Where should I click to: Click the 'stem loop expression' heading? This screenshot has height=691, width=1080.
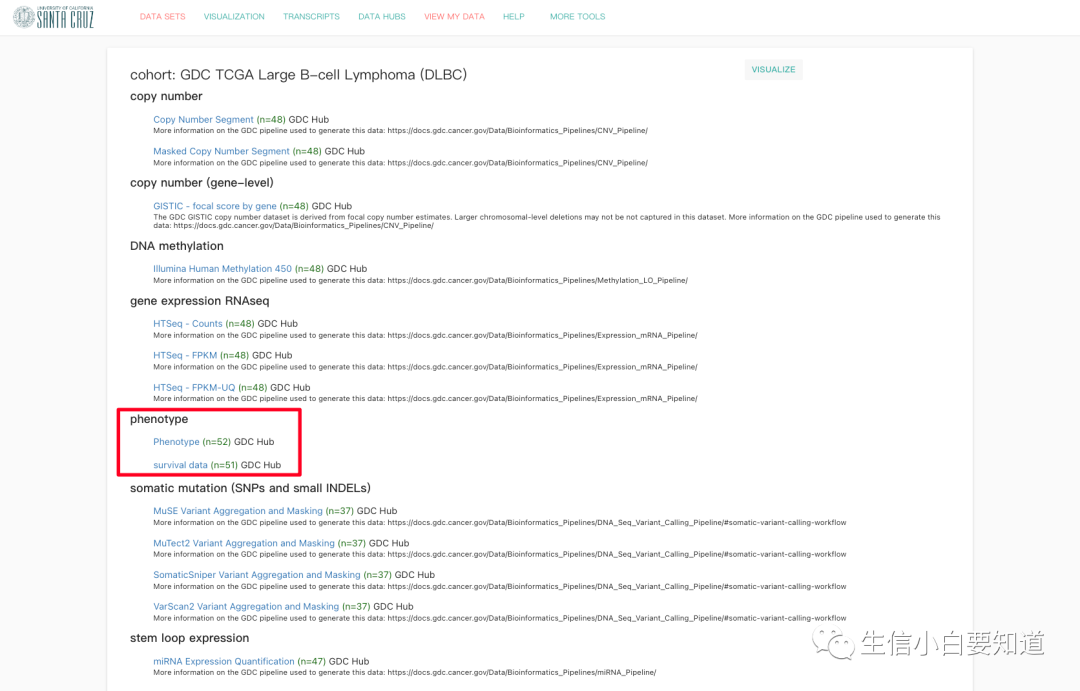(189, 638)
